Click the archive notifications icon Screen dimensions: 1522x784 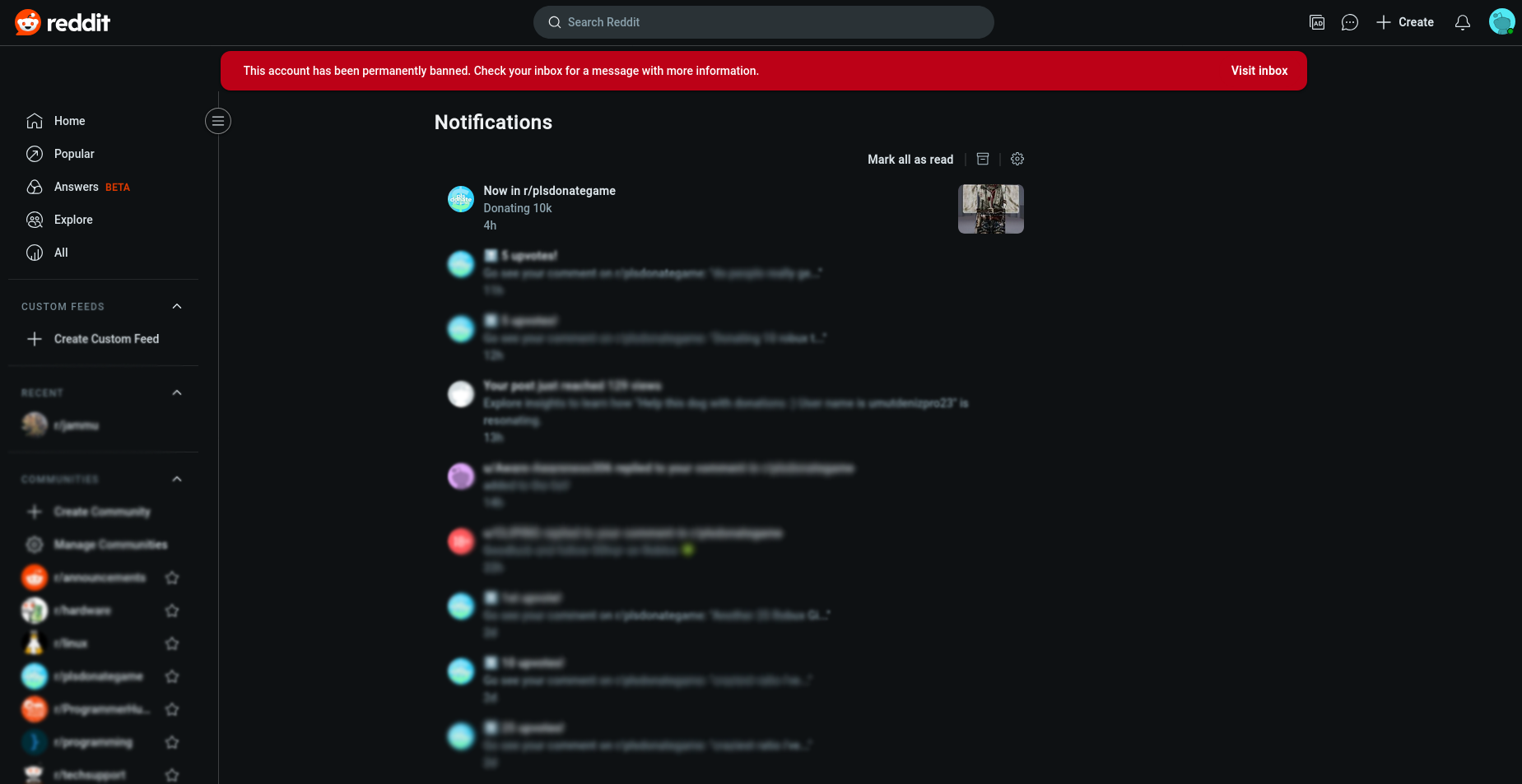[x=983, y=159]
